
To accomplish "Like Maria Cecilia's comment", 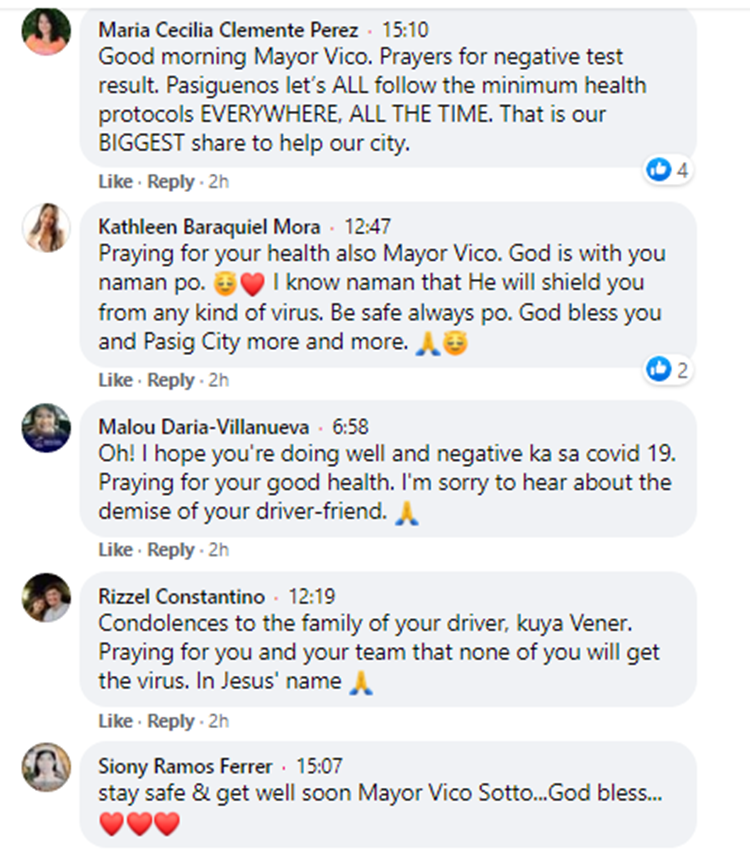I will click(x=115, y=182).
